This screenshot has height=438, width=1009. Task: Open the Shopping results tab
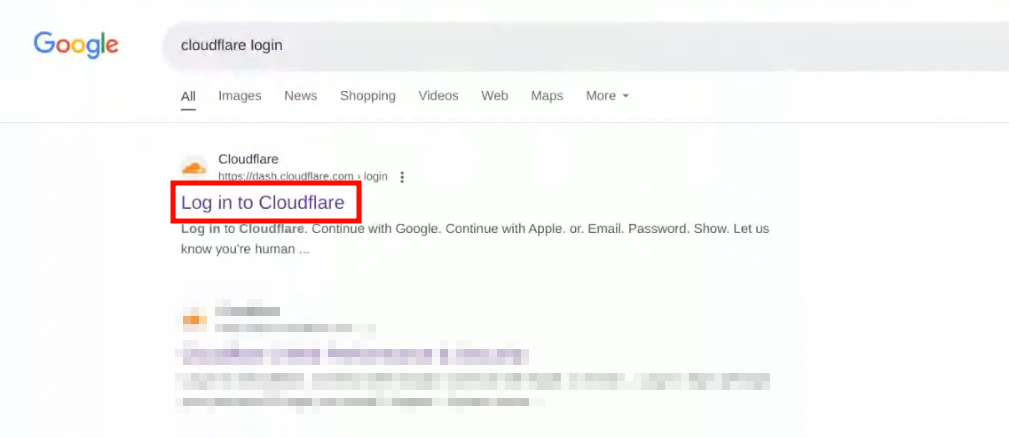(367, 96)
